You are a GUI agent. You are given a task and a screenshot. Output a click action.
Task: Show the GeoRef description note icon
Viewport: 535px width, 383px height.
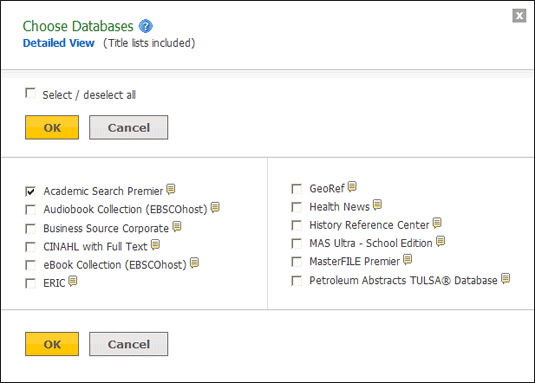(x=352, y=186)
